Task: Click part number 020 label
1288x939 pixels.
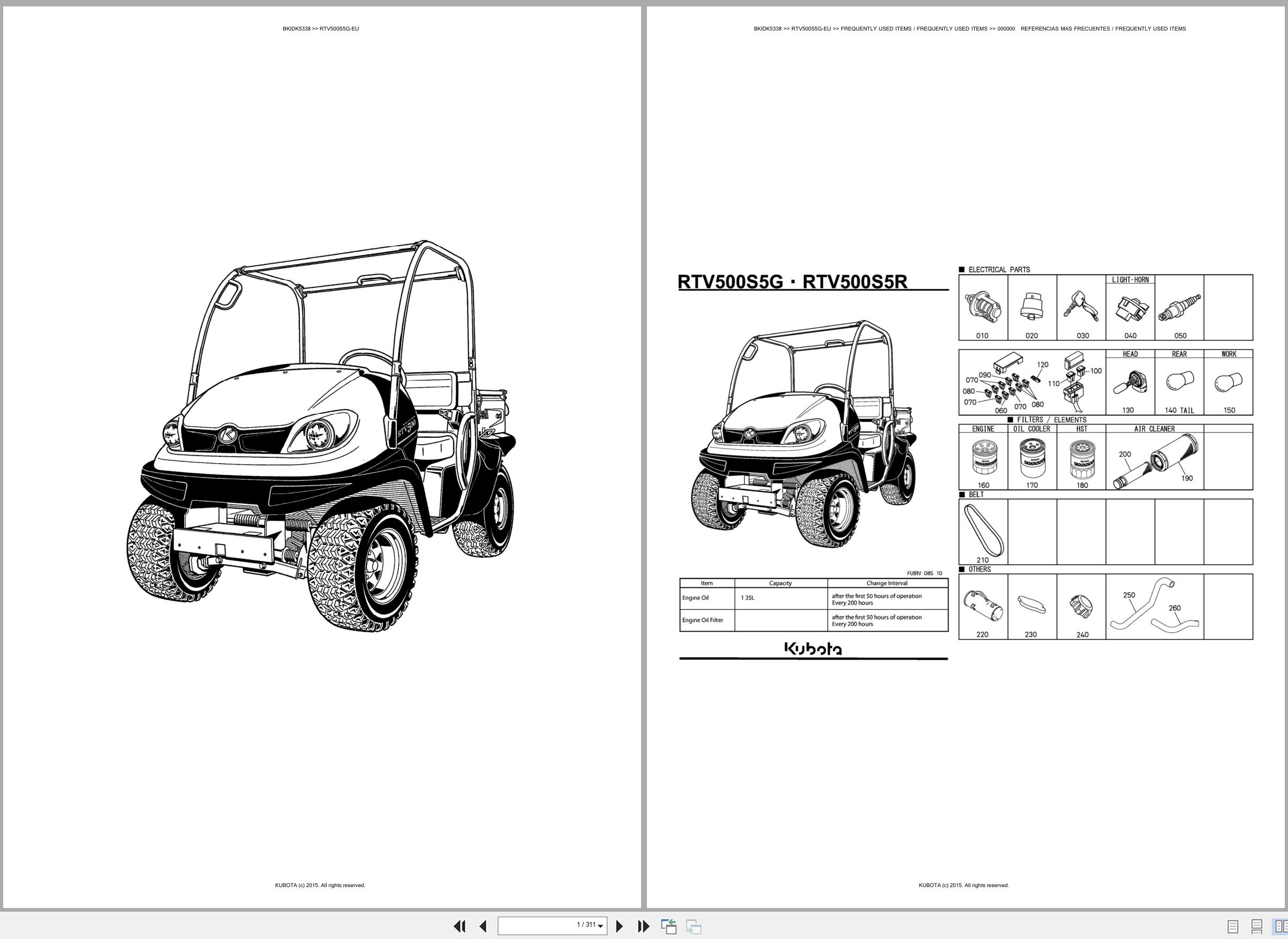Action: pos(1031,336)
